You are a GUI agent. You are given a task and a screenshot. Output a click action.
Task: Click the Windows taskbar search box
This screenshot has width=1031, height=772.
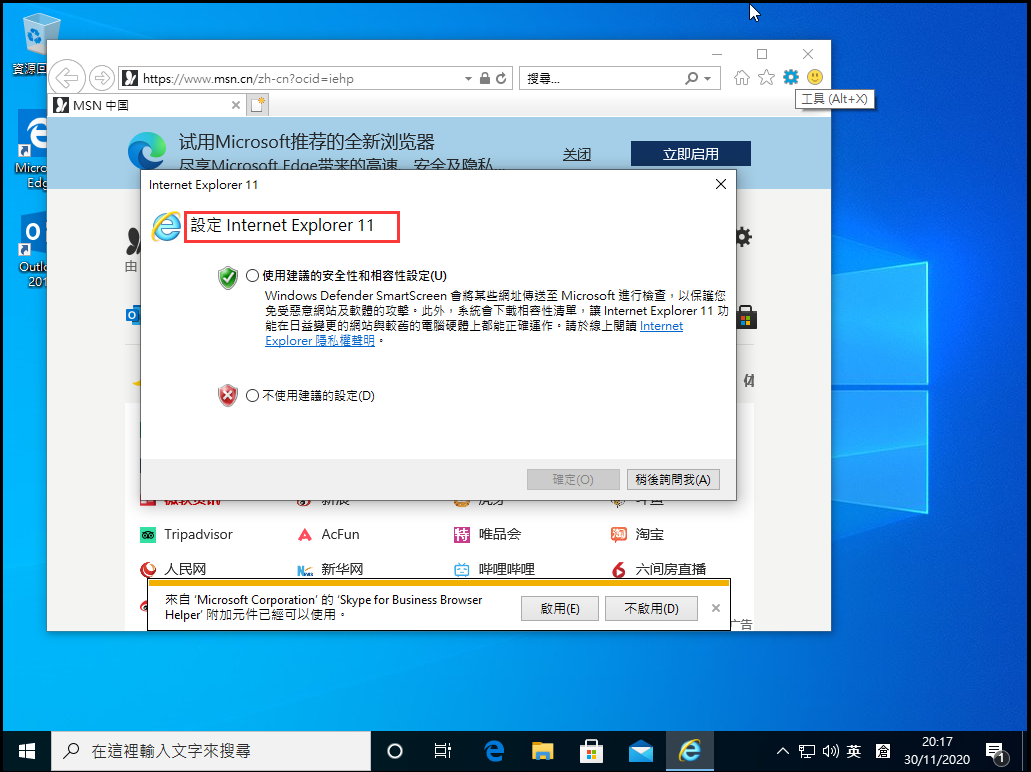[211, 751]
